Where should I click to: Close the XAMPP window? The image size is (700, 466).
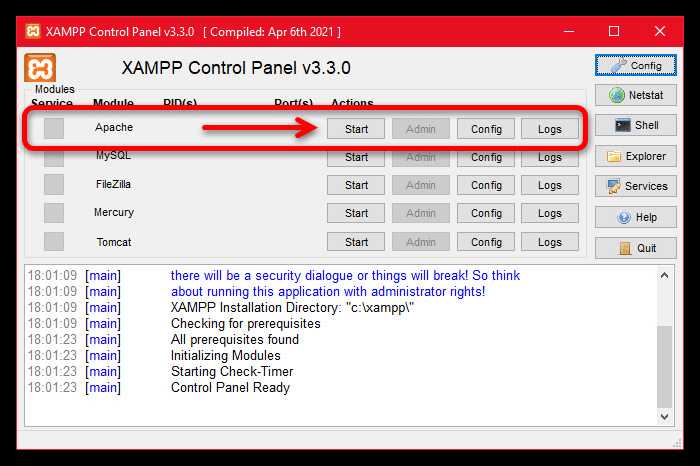pos(660,31)
